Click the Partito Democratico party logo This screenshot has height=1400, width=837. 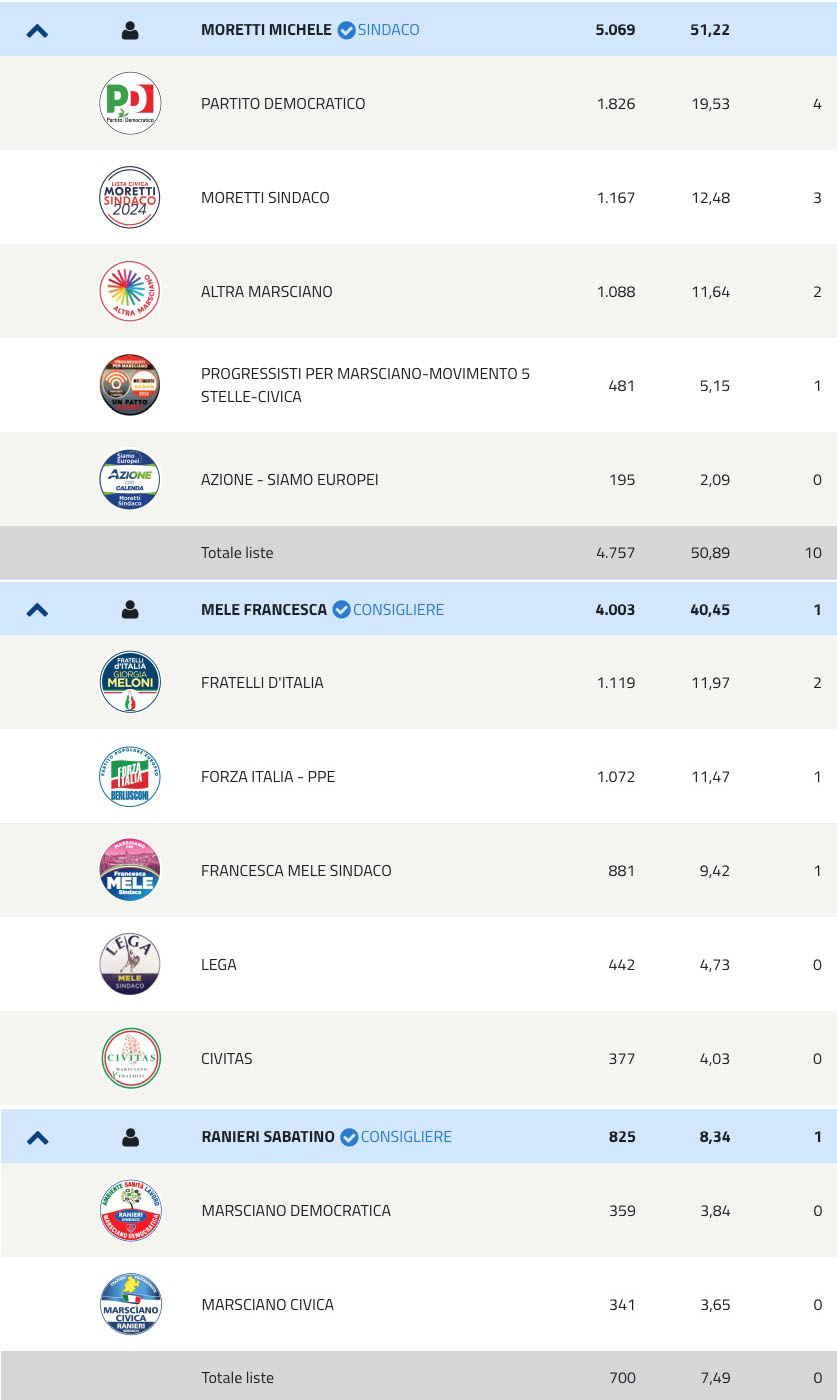[130, 103]
